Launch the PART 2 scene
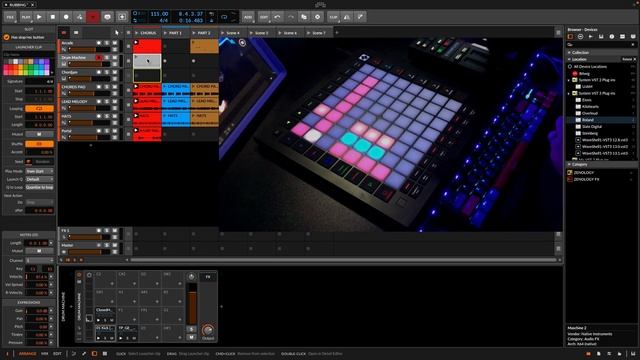Viewport: 640px width, 360px height. [x=194, y=33]
